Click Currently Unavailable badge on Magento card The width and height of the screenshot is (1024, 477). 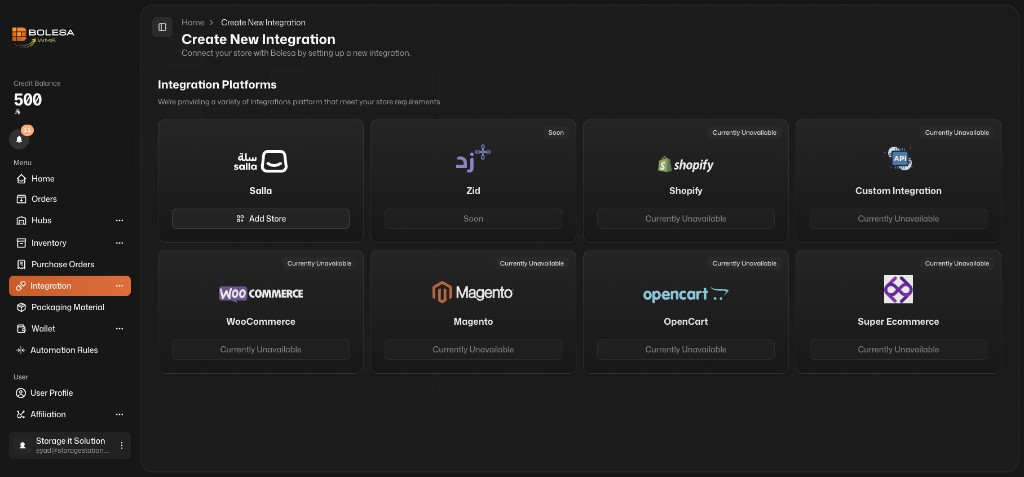[532, 263]
